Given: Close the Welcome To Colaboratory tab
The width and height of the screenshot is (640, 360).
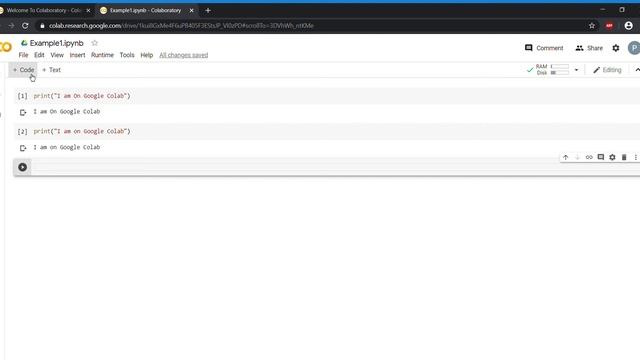Looking at the screenshot, I should pyautogui.click(x=88, y=10).
